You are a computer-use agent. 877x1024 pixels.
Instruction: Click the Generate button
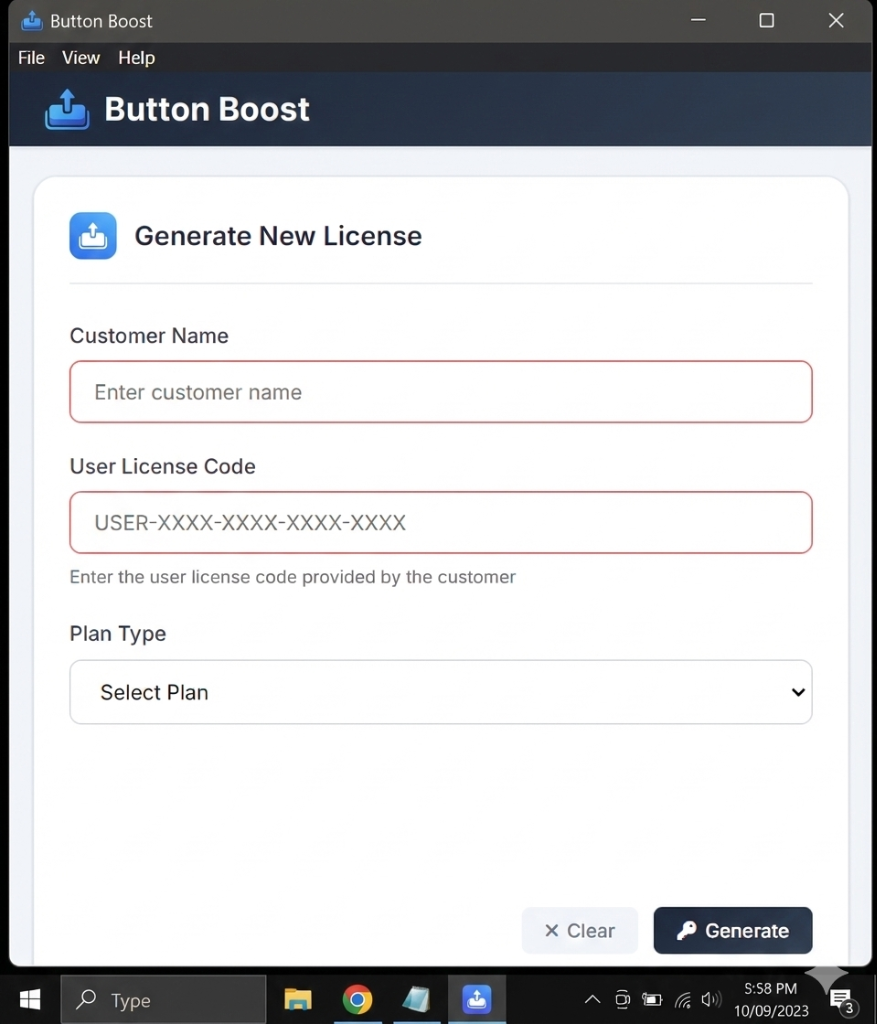pyautogui.click(x=732, y=930)
